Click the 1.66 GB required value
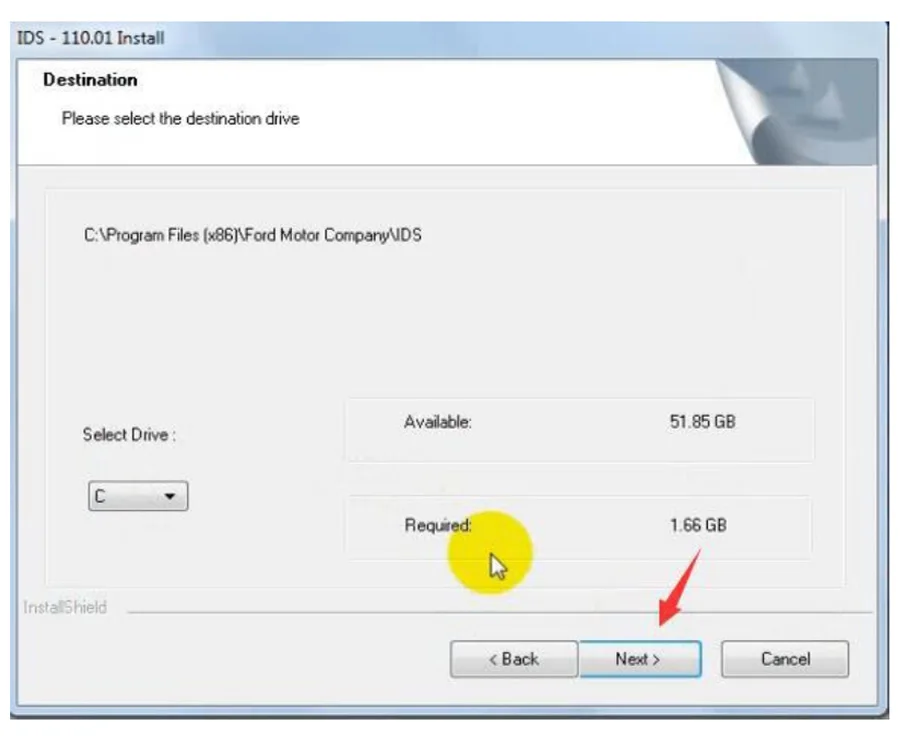900x740 pixels. 698,525
